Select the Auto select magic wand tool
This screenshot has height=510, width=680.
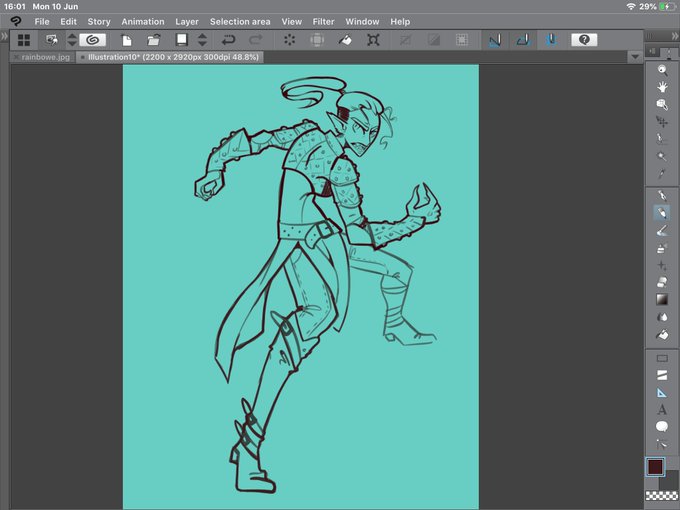662,157
